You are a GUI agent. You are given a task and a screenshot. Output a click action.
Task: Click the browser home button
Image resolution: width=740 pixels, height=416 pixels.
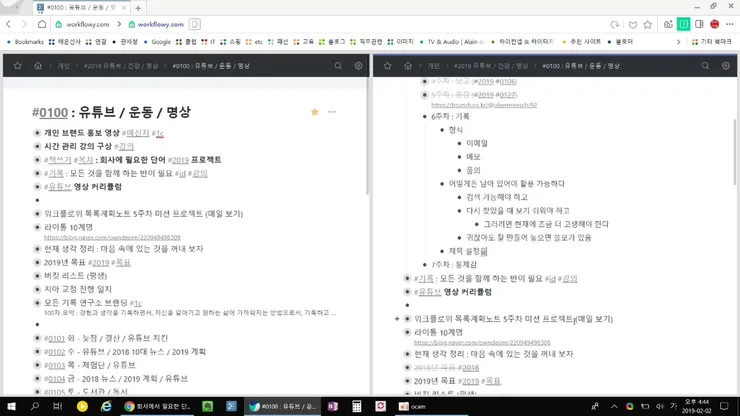tap(42, 24)
